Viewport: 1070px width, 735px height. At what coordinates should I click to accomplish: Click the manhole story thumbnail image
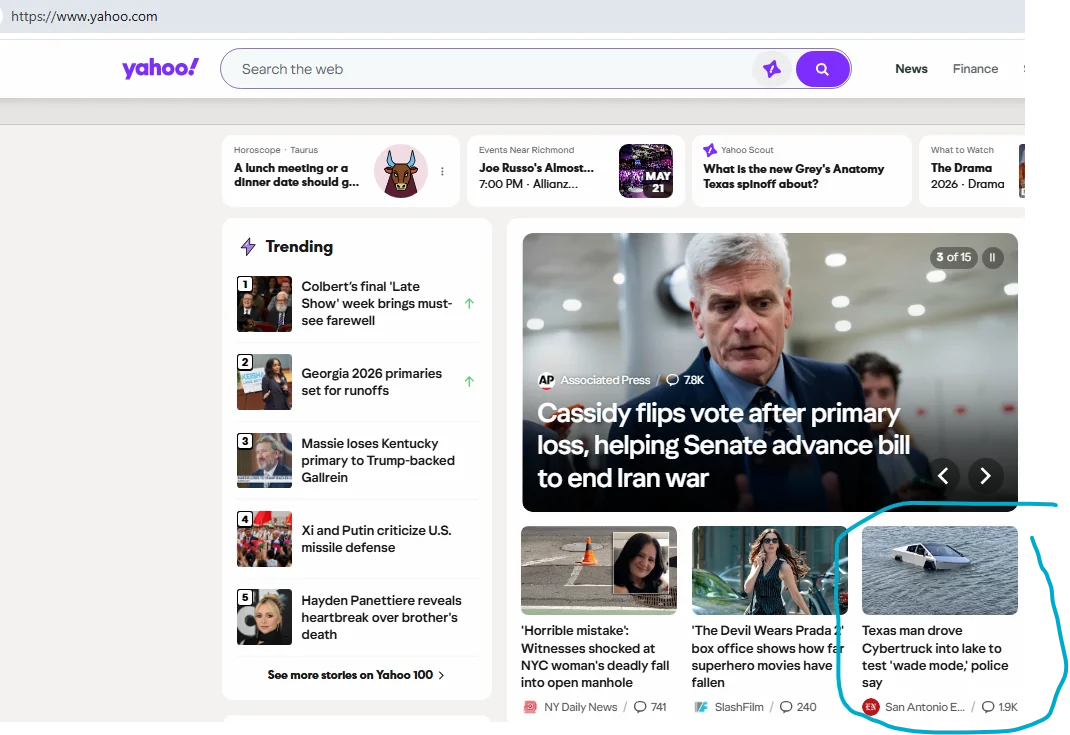pos(599,571)
